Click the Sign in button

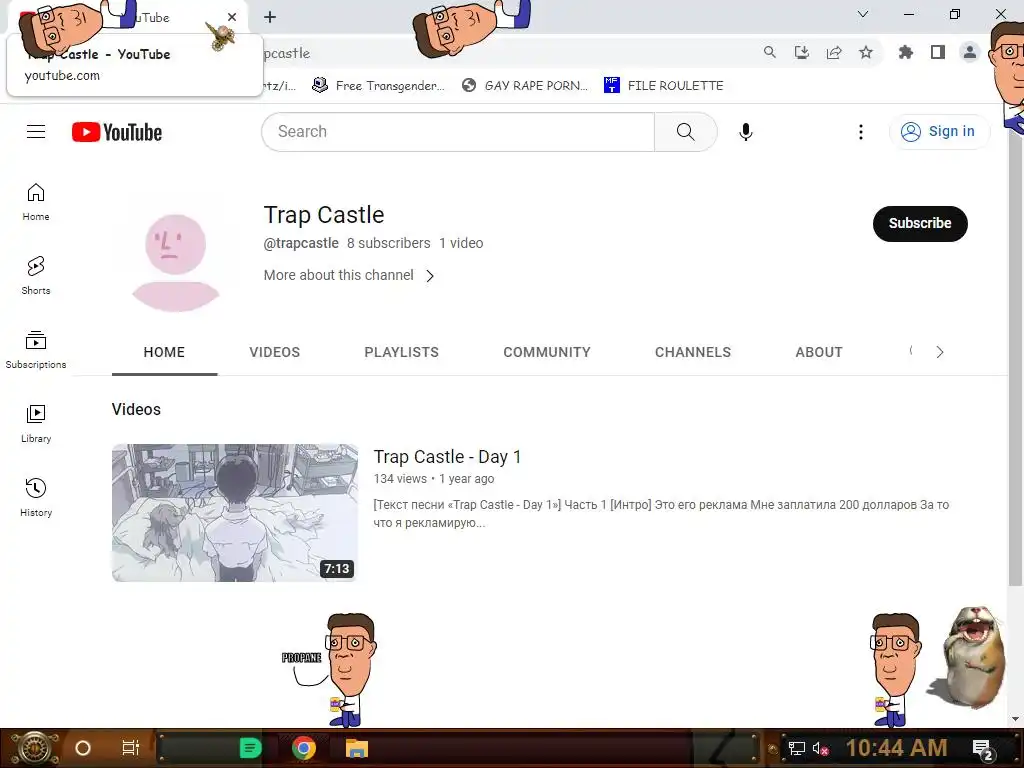[939, 132]
